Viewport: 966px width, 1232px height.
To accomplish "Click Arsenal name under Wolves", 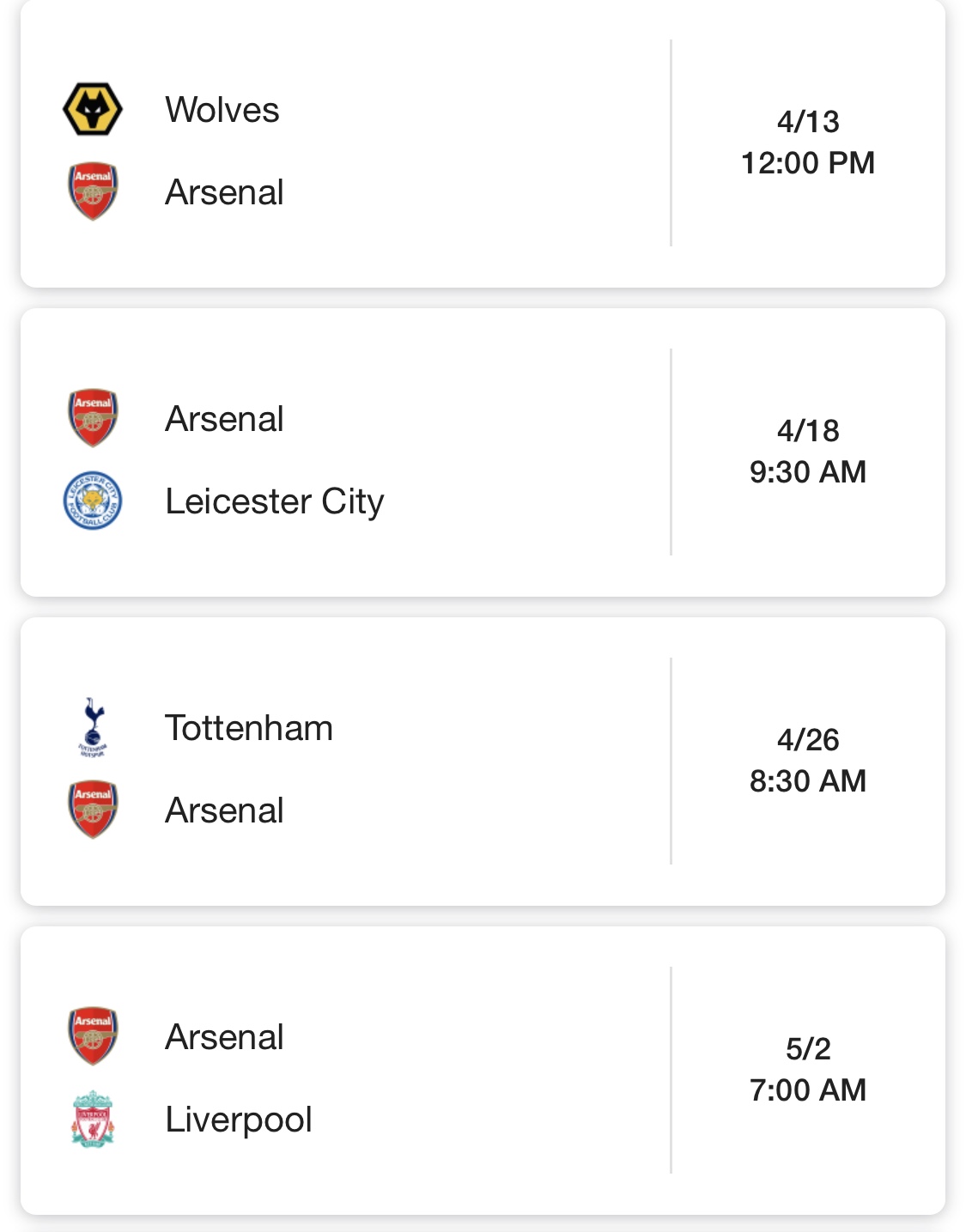I will [x=224, y=192].
